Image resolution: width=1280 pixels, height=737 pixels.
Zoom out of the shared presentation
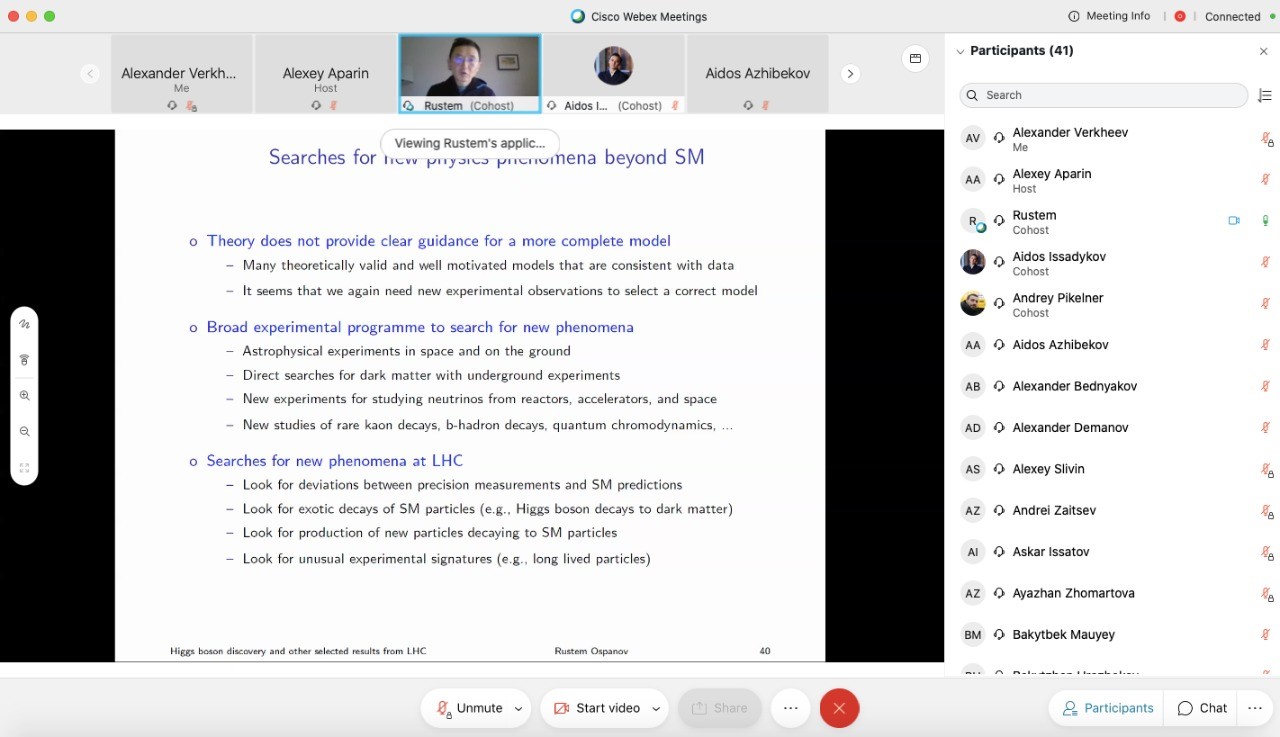(x=24, y=432)
